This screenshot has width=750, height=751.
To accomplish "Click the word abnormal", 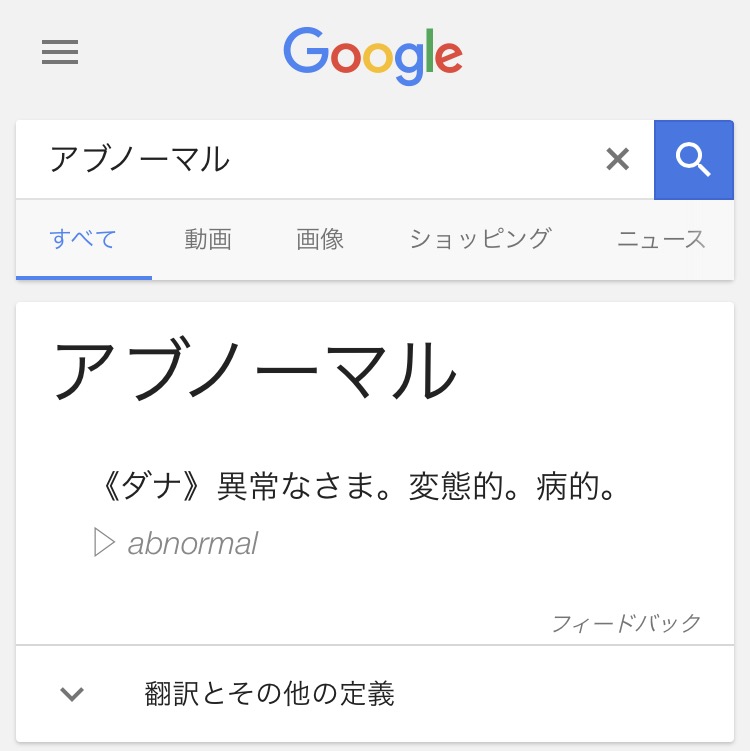I will 193,543.
